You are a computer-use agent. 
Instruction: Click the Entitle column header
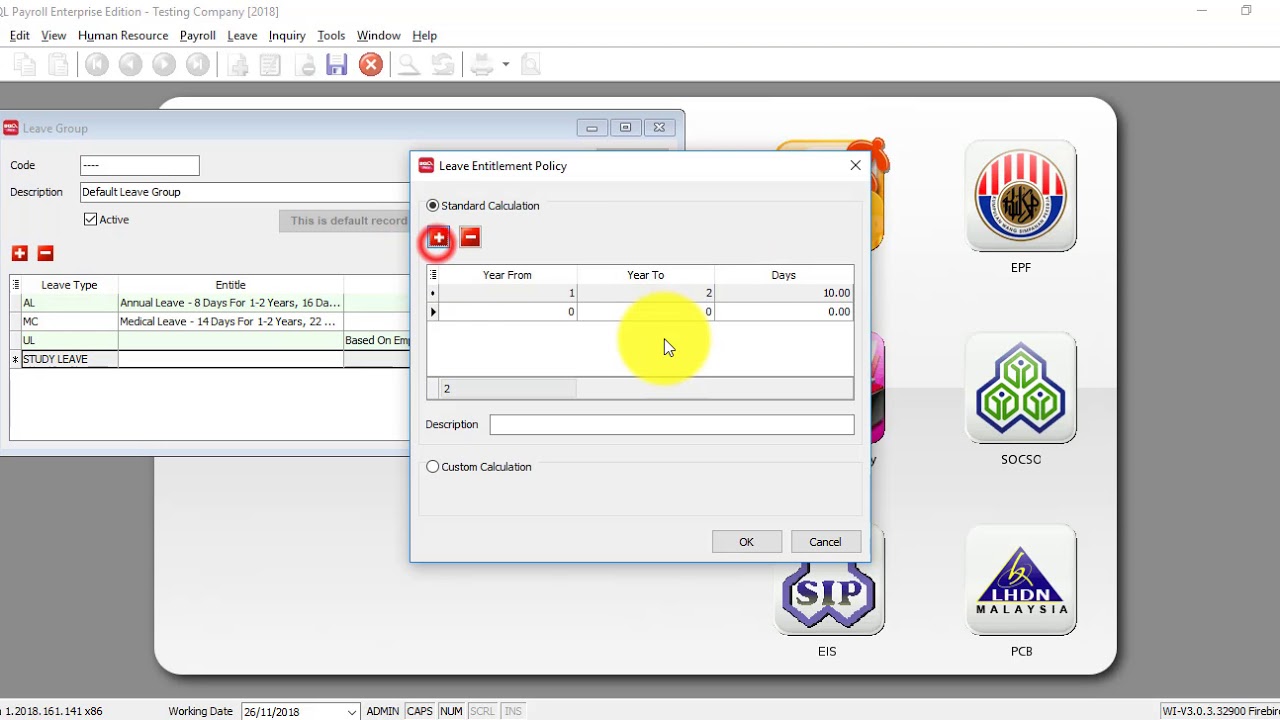(230, 285)
